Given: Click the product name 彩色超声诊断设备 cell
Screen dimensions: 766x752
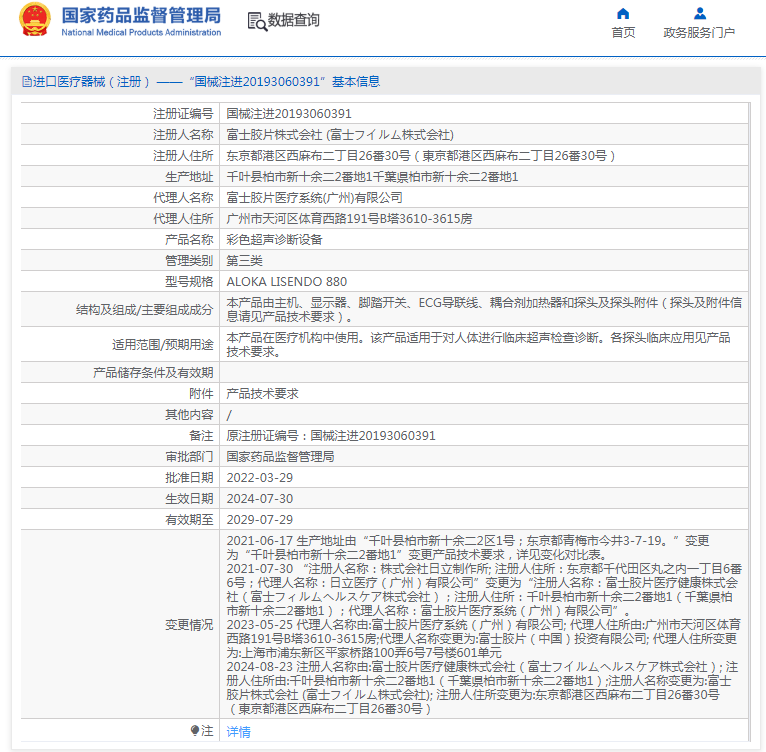Looking at the screenshot, I should tap(274, 240).
